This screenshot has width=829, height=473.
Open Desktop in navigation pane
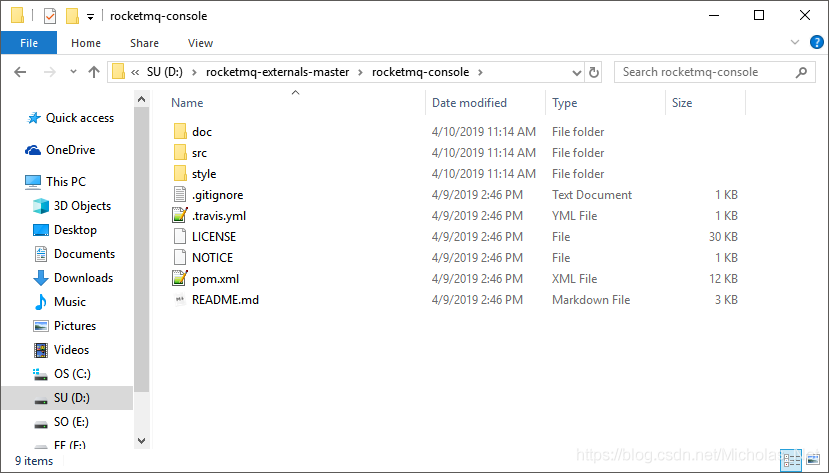(75, 230)
